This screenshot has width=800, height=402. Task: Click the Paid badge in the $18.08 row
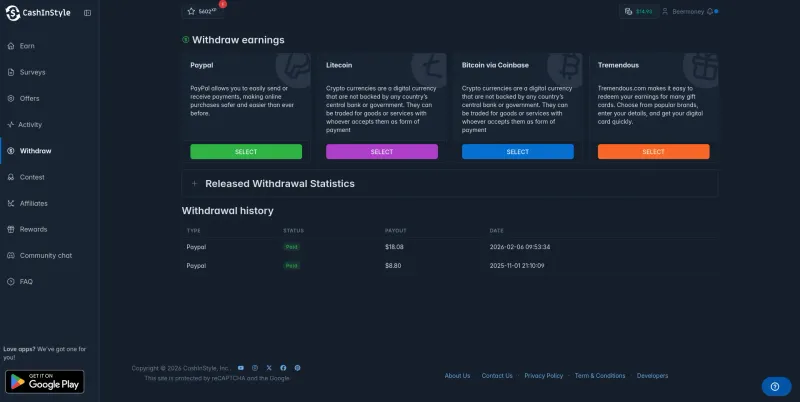[x=291, y=247]
